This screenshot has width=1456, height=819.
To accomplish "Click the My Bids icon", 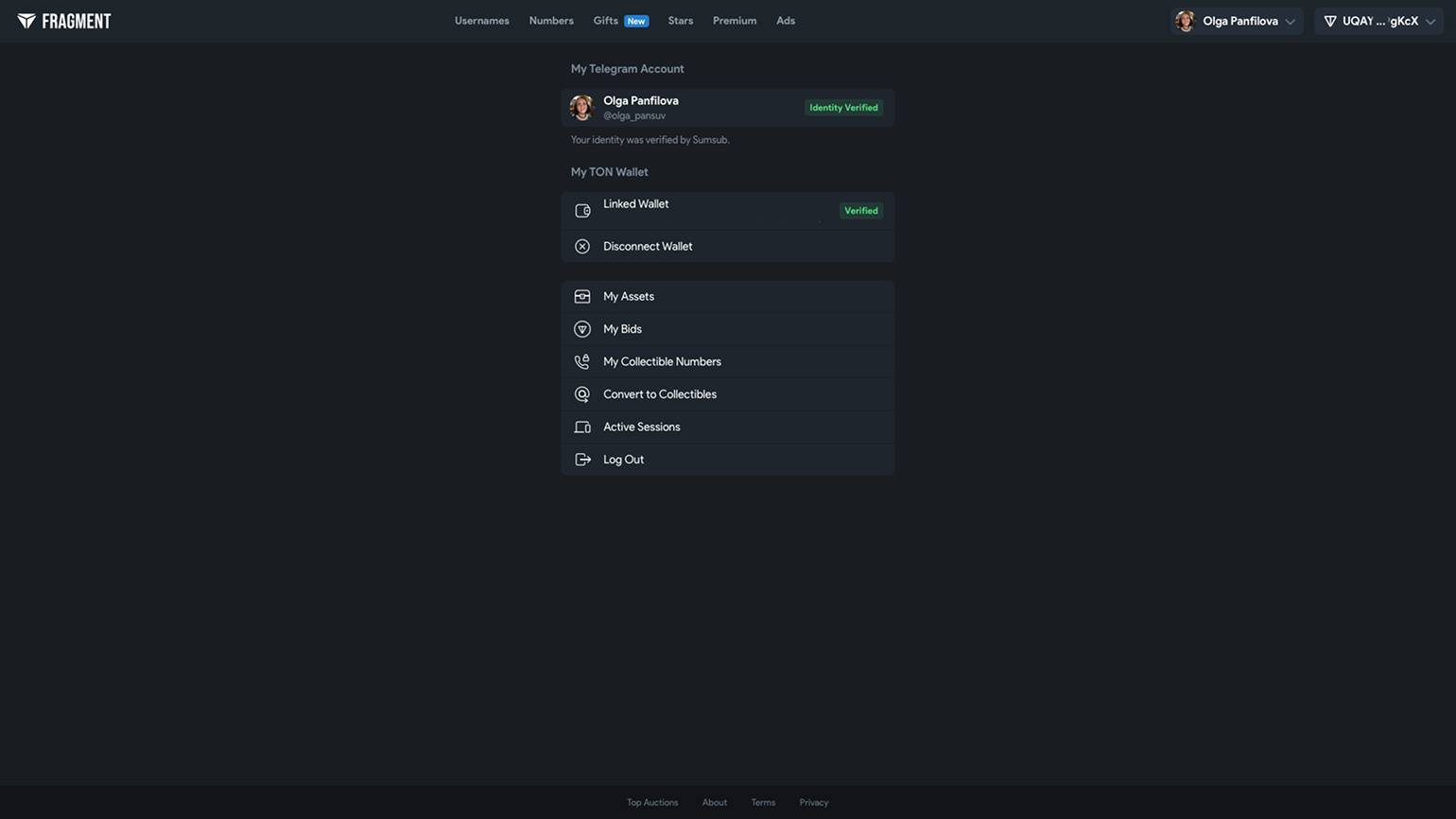I will [582, 329].
